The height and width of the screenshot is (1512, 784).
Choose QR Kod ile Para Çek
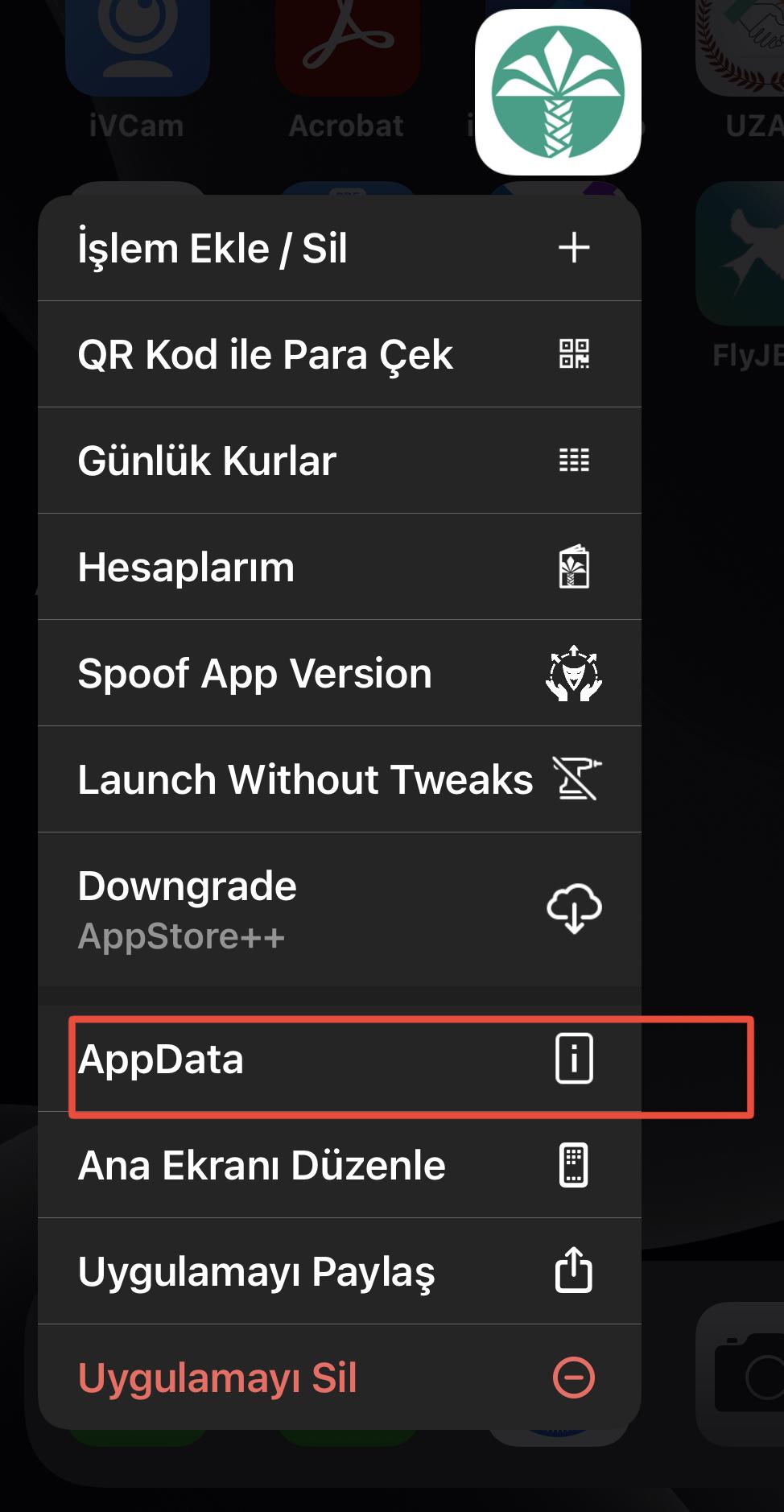point(265,354)
